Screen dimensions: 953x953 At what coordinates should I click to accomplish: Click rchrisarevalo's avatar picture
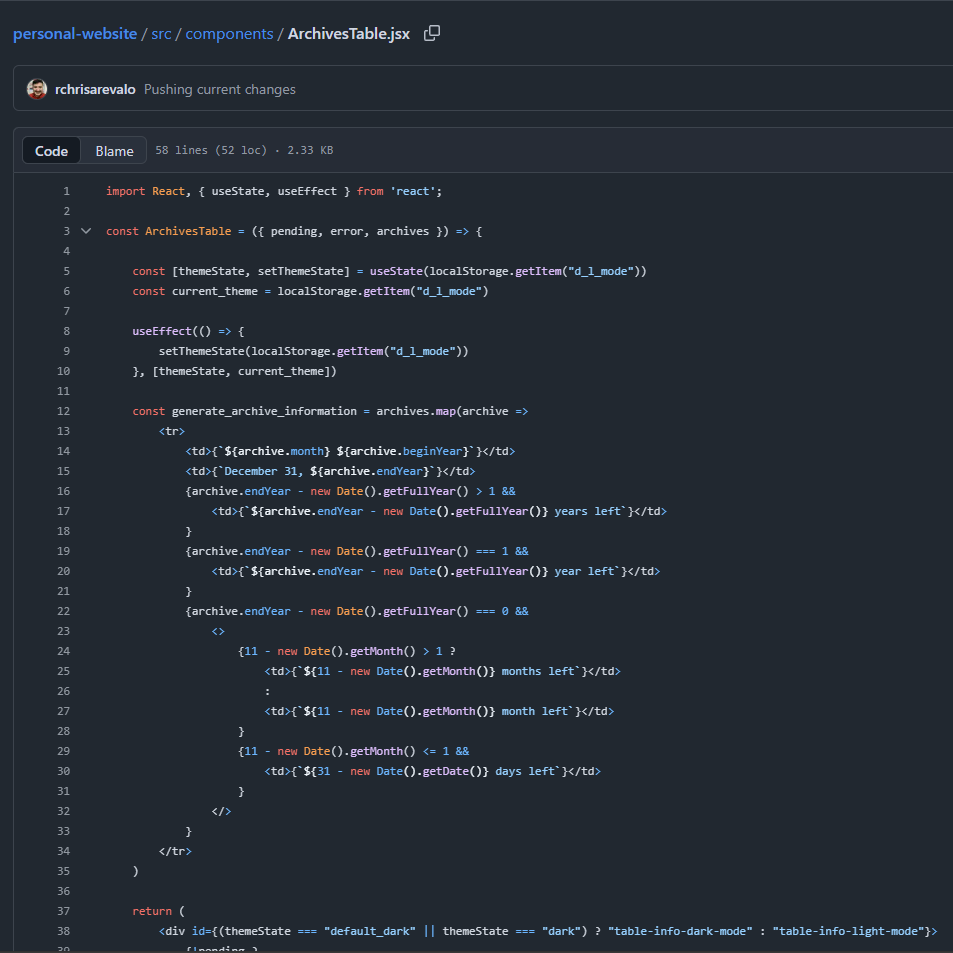[37, 89]
